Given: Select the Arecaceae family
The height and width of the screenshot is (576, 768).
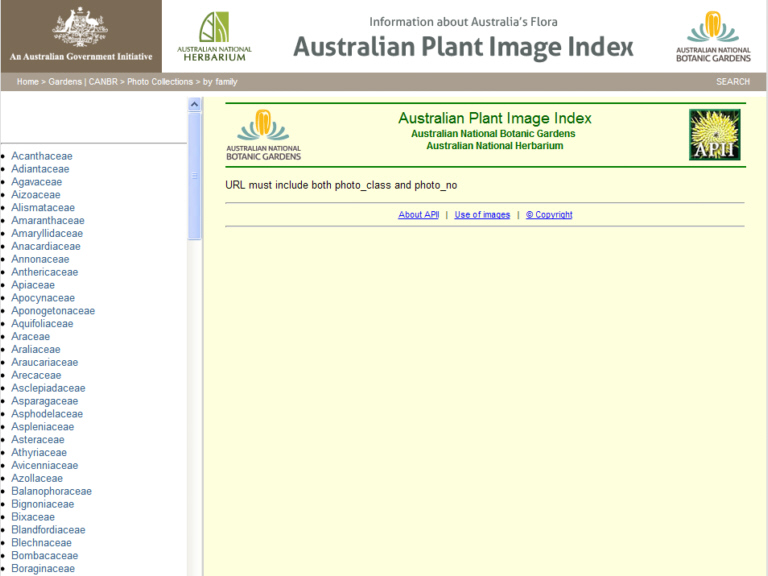Looking at the screenshot, I should pos(36,375).
